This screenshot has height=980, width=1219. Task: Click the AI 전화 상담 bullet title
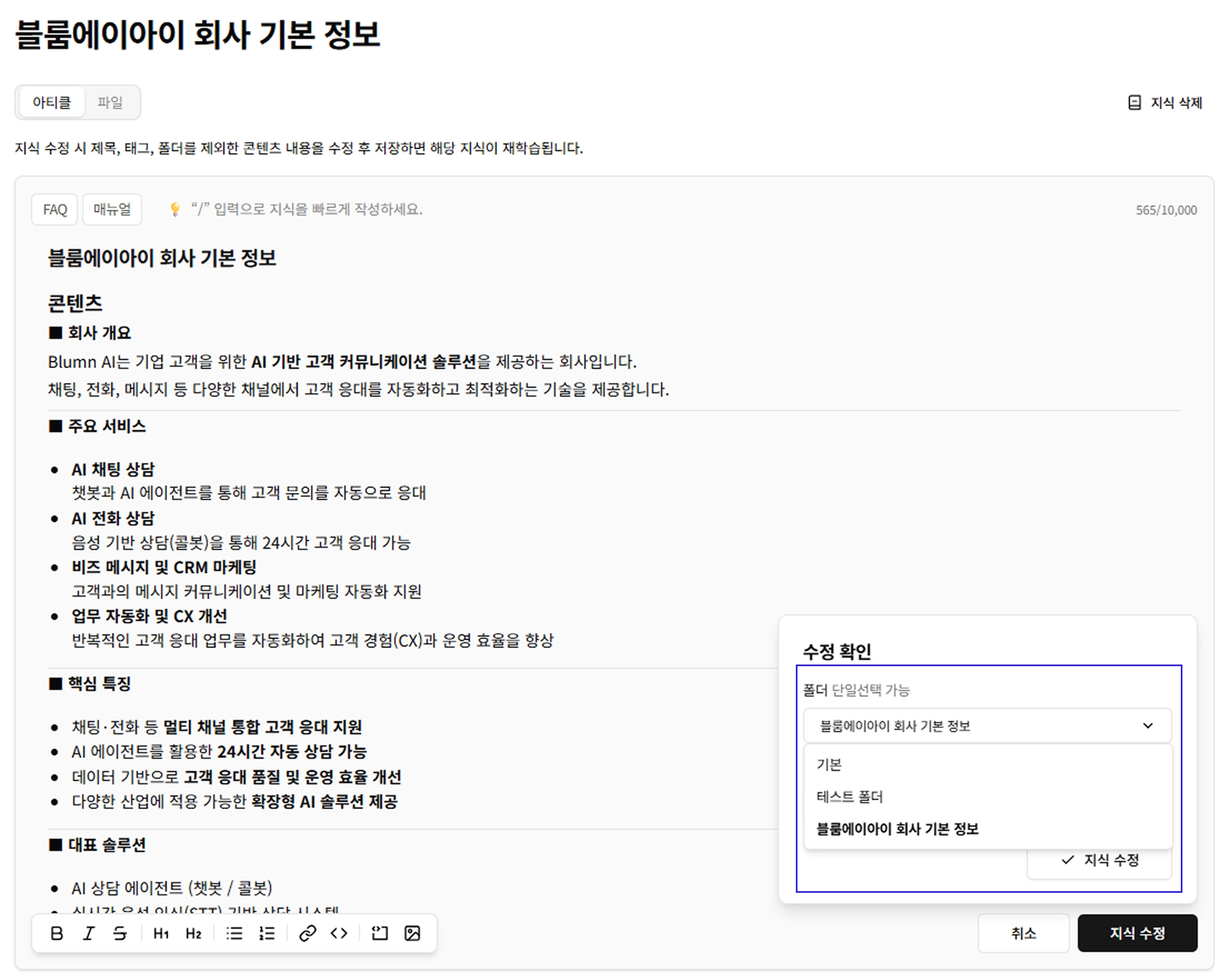(x=113, y=518)
